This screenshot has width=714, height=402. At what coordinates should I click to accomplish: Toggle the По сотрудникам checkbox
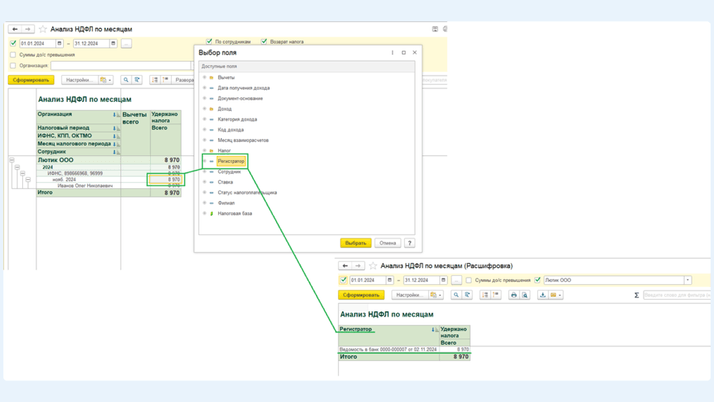click(x=208, y=42)
